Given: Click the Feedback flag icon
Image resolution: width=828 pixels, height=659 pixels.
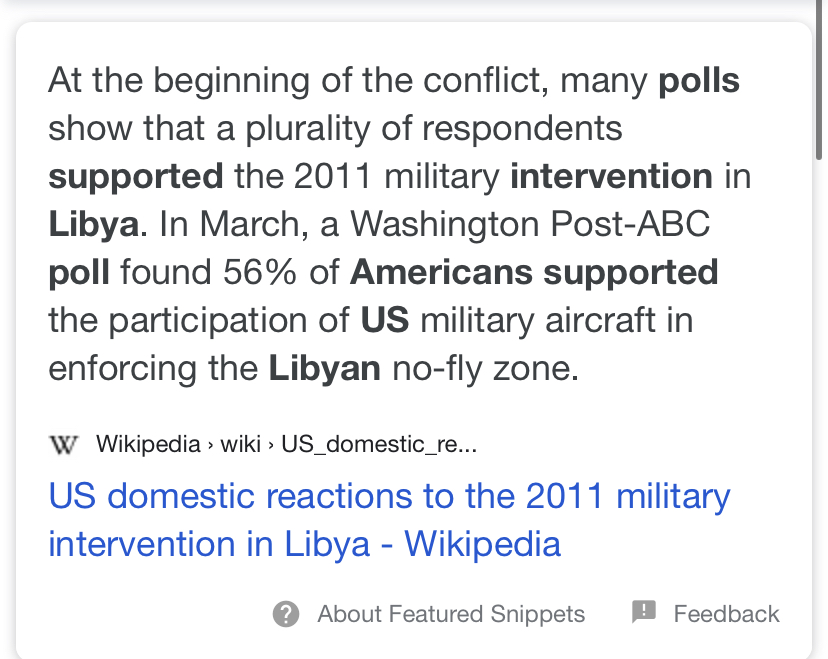Looking at the screenshot, I should click(644, 612).
